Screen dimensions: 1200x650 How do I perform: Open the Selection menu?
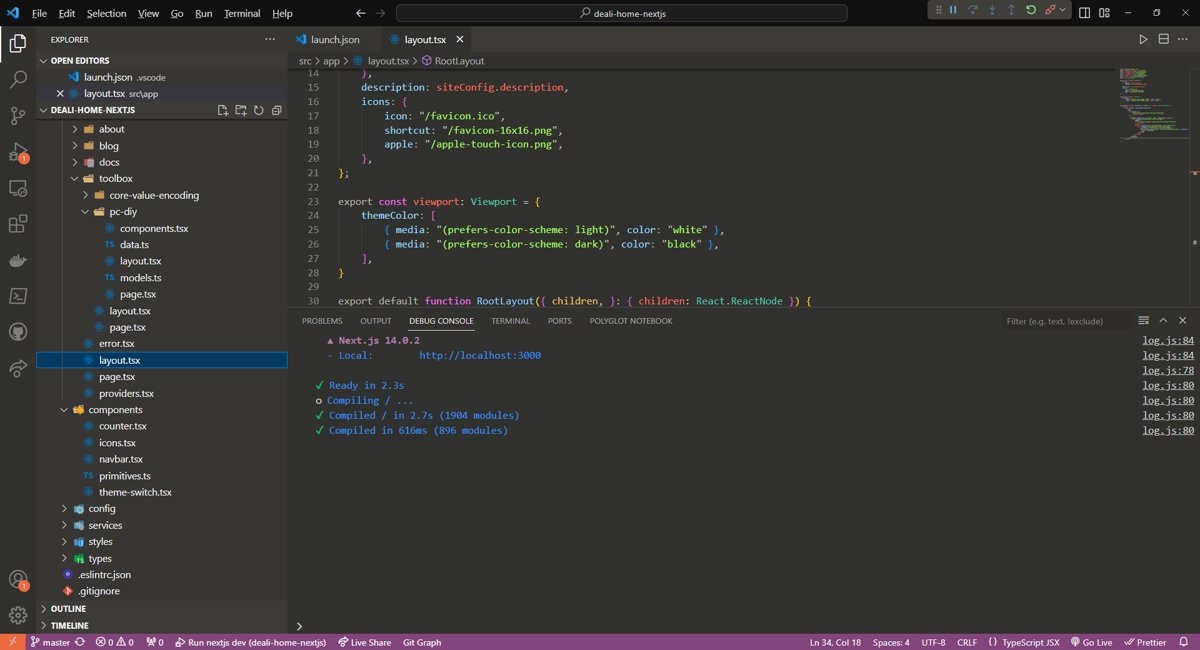pyautogui.click(x=106, y=13)
